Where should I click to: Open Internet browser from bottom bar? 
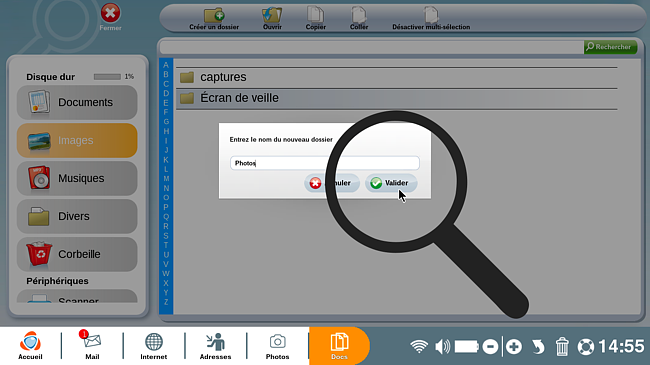pyautogui.click(x=153, y=346)
